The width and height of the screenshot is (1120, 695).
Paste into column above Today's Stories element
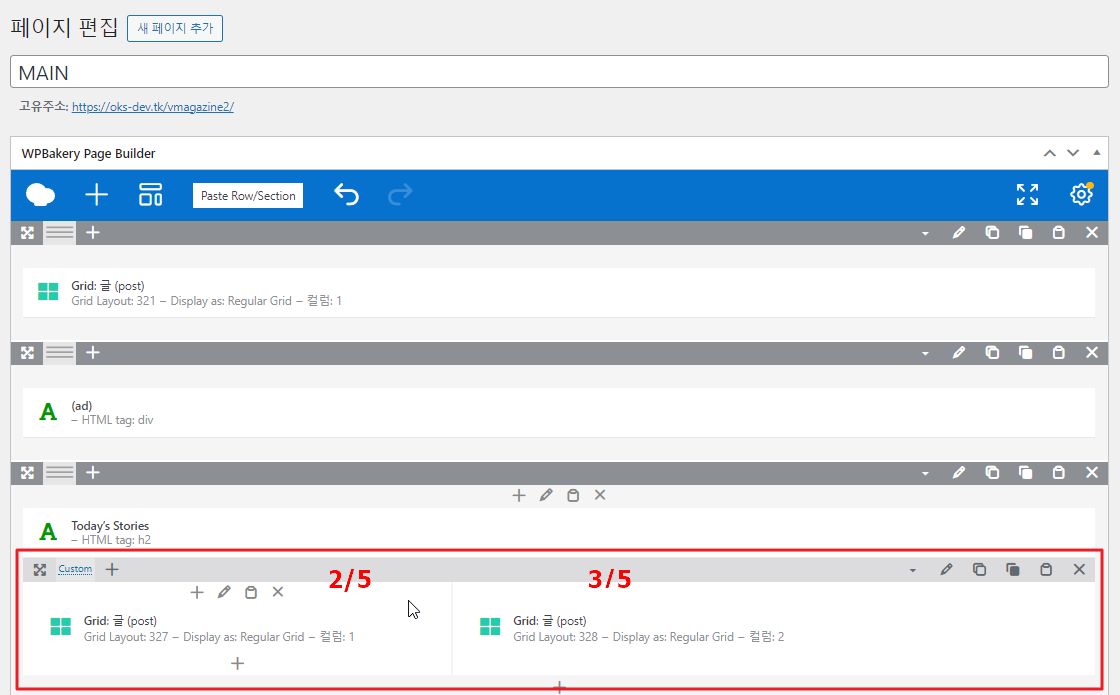coord(573,496)
